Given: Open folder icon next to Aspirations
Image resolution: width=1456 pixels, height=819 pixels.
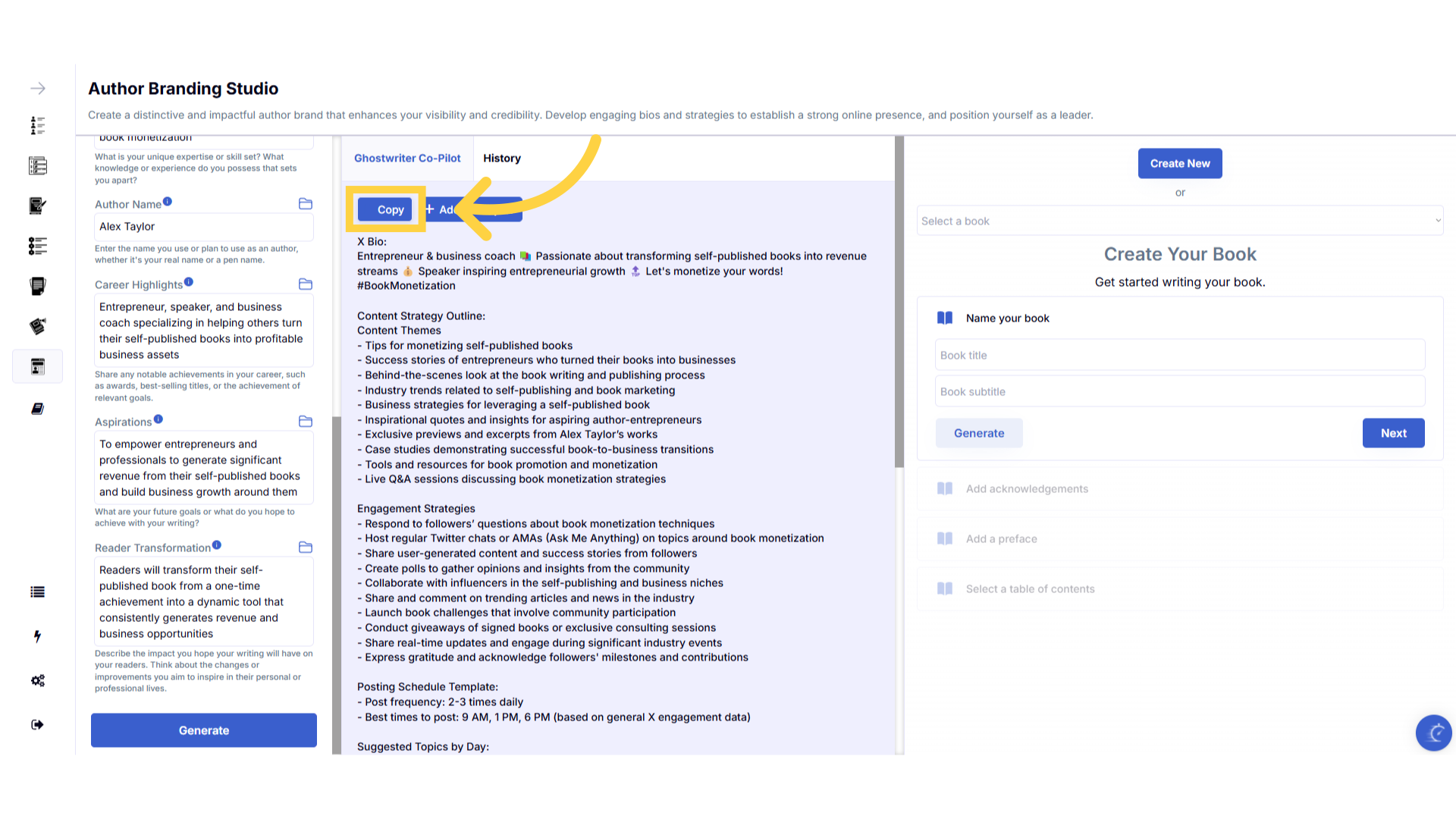Looking at the screenshot, I should coord(306,422).
